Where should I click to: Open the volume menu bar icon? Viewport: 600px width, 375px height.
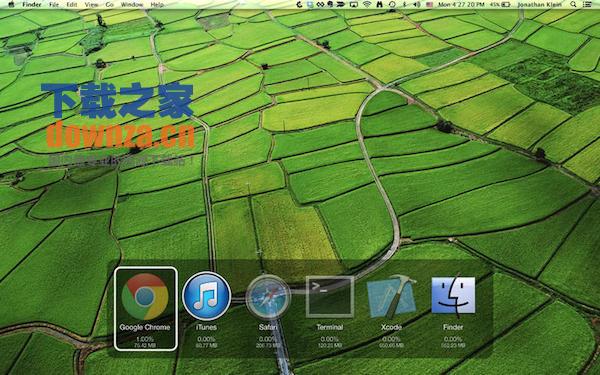coord(417,5)
